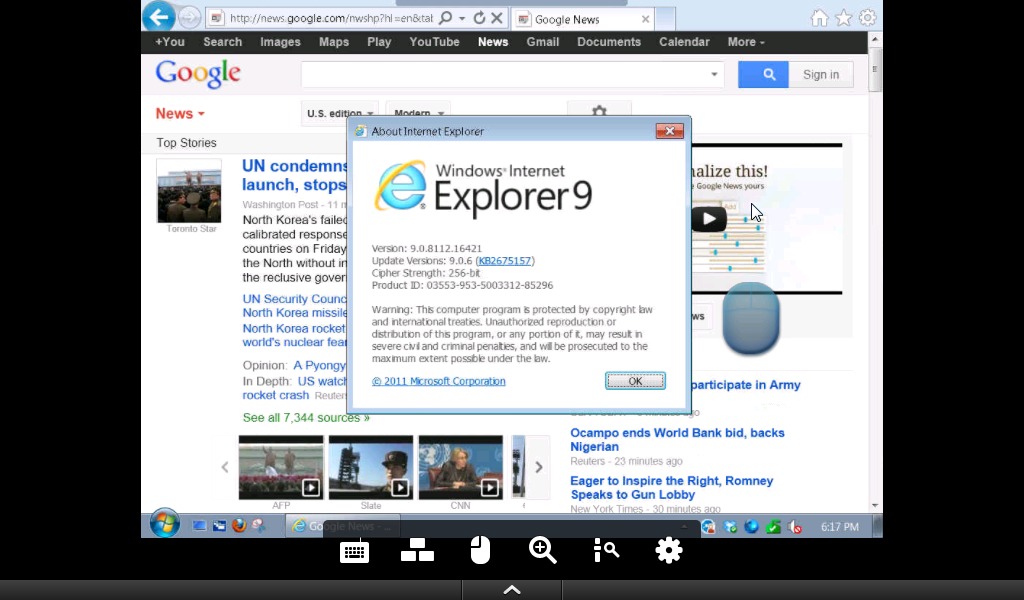
Task: Open the © 2011 Microsoft Corporation link
Action: click(438, 381)
